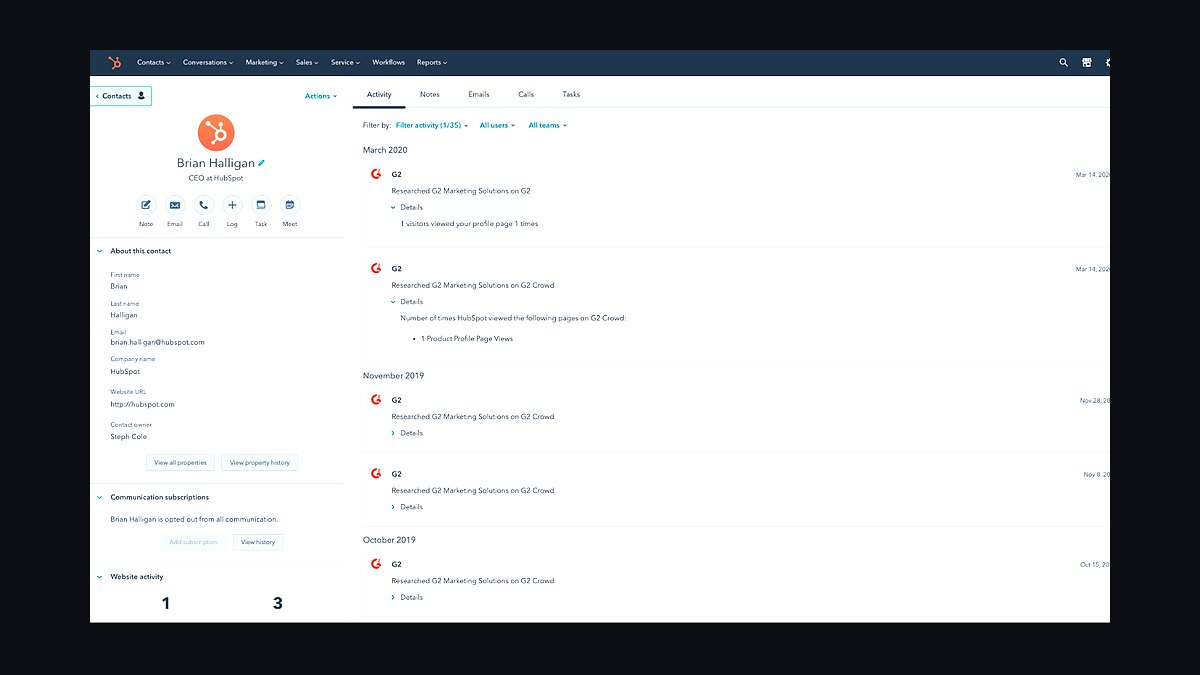The height and width of the screenshot is (675, 1200).
Task: Click the website URL http://hubspot.com
Action: 142,404
